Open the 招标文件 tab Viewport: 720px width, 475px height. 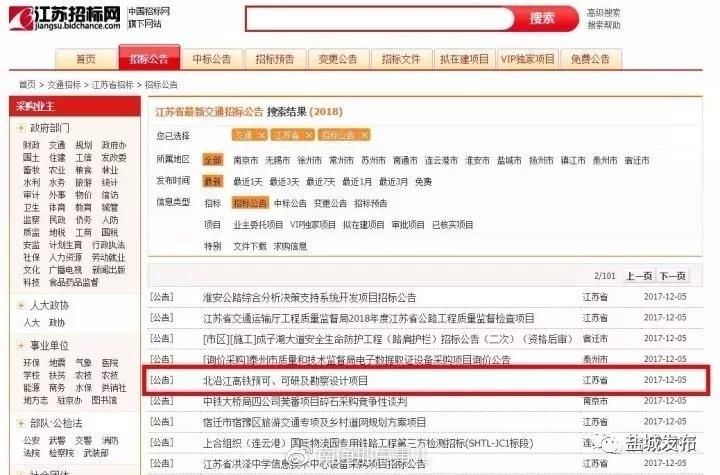point(401,59)
